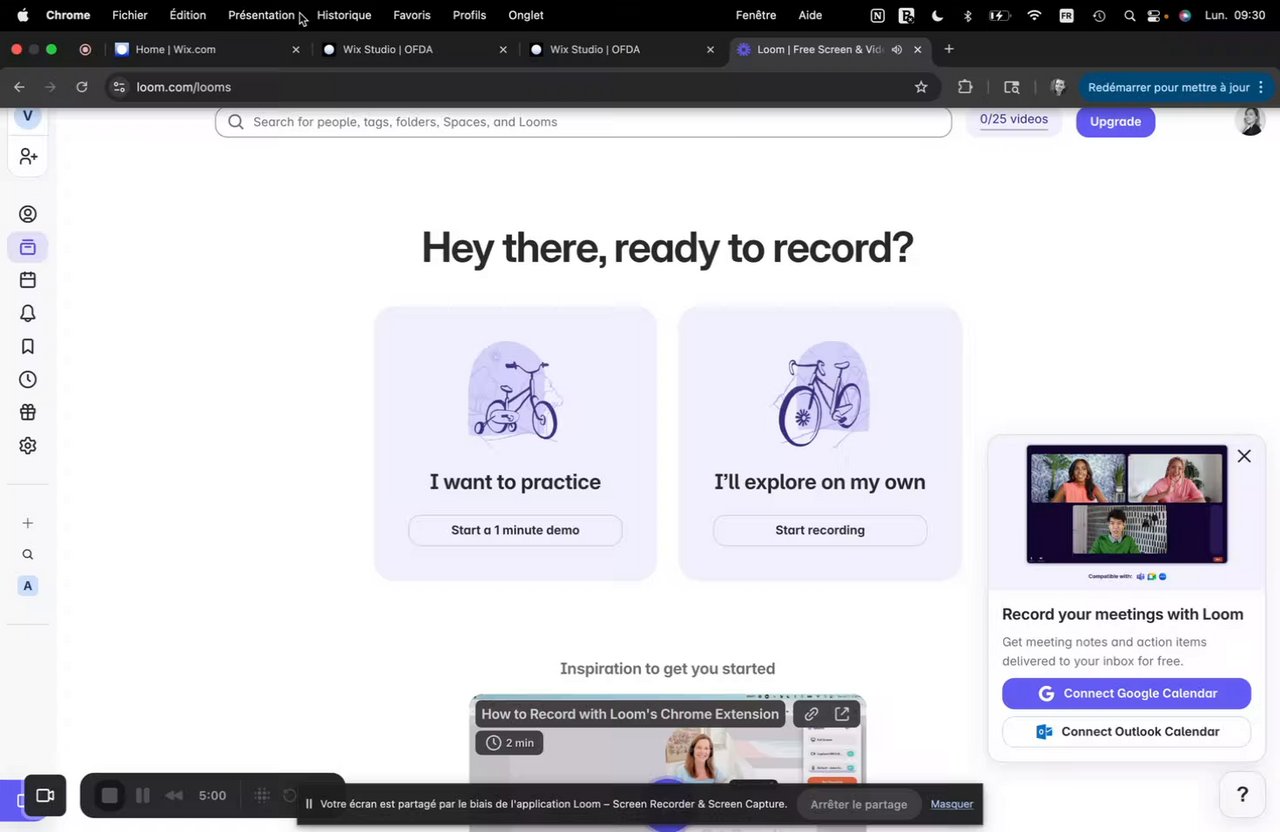Click the restart recording circular arrow
Viewport: 1280px width, 832px height.
(290, 796)
